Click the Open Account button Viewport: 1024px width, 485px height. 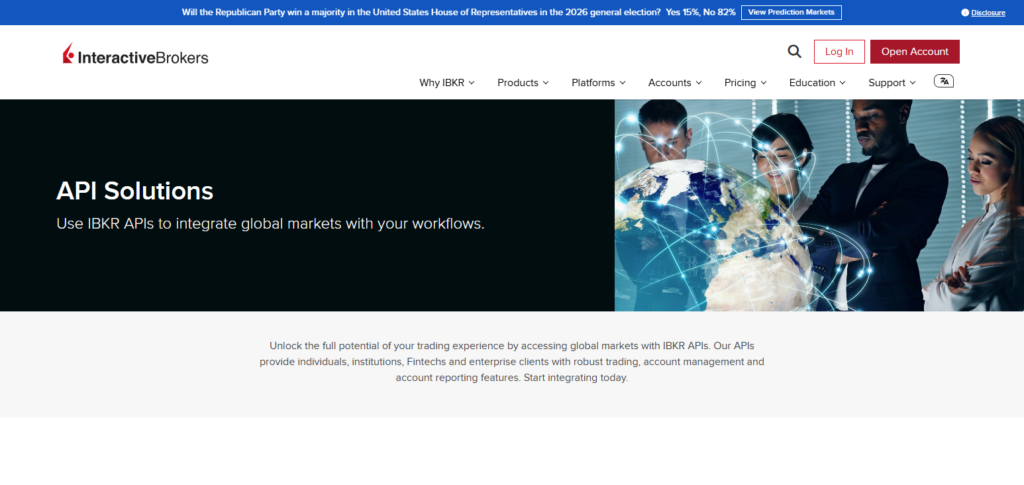(914, 52)
